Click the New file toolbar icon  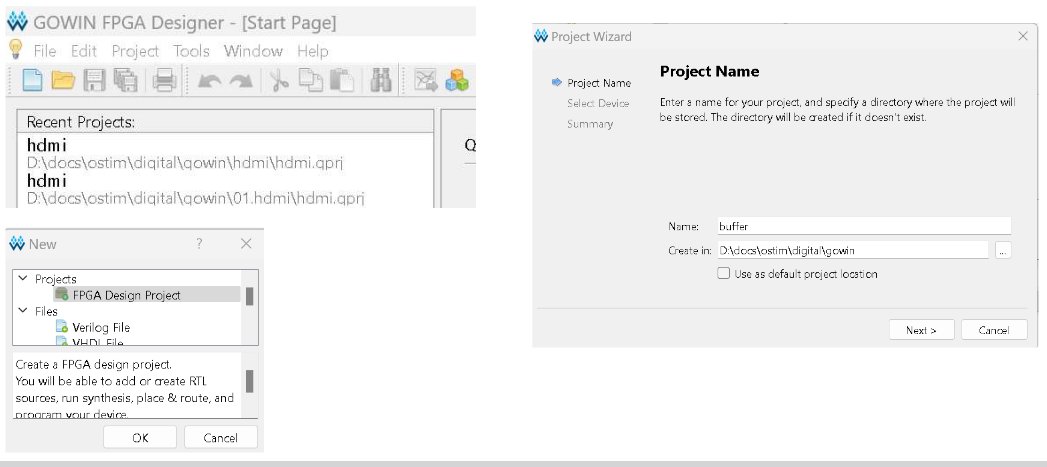(32, 80)
